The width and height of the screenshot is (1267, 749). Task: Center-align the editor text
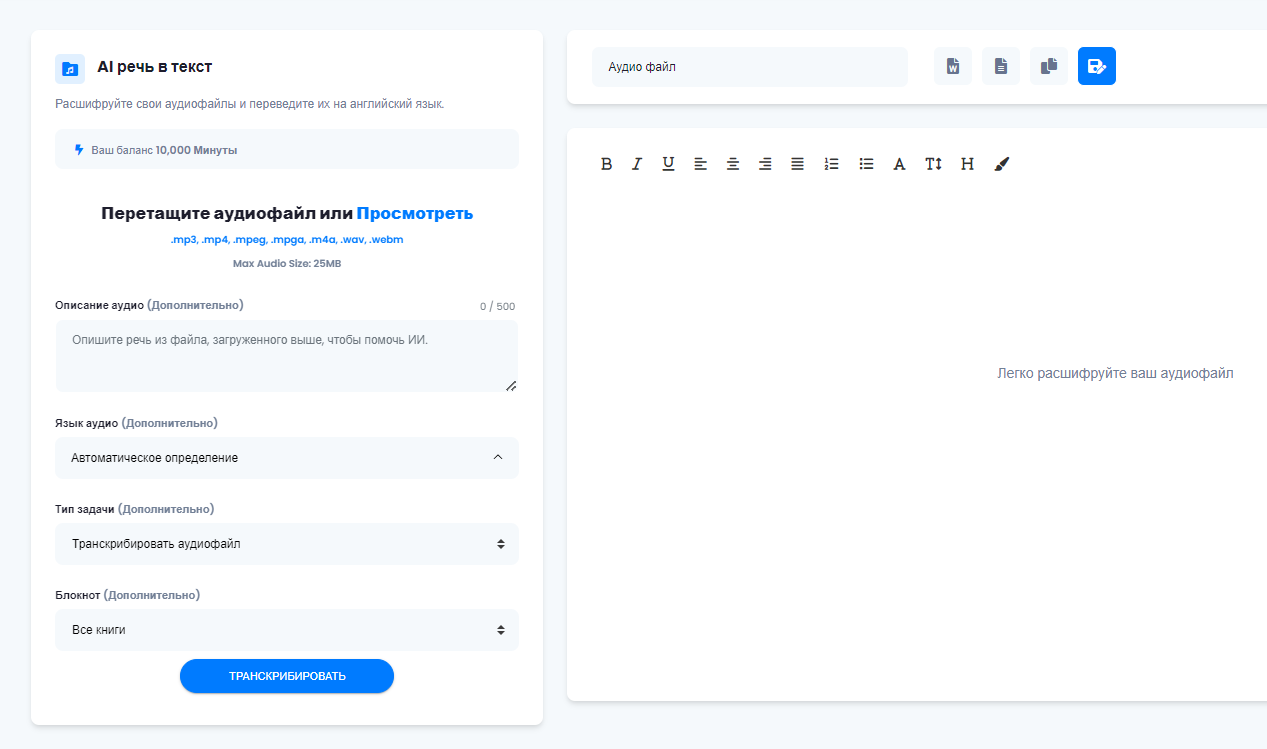733,164
